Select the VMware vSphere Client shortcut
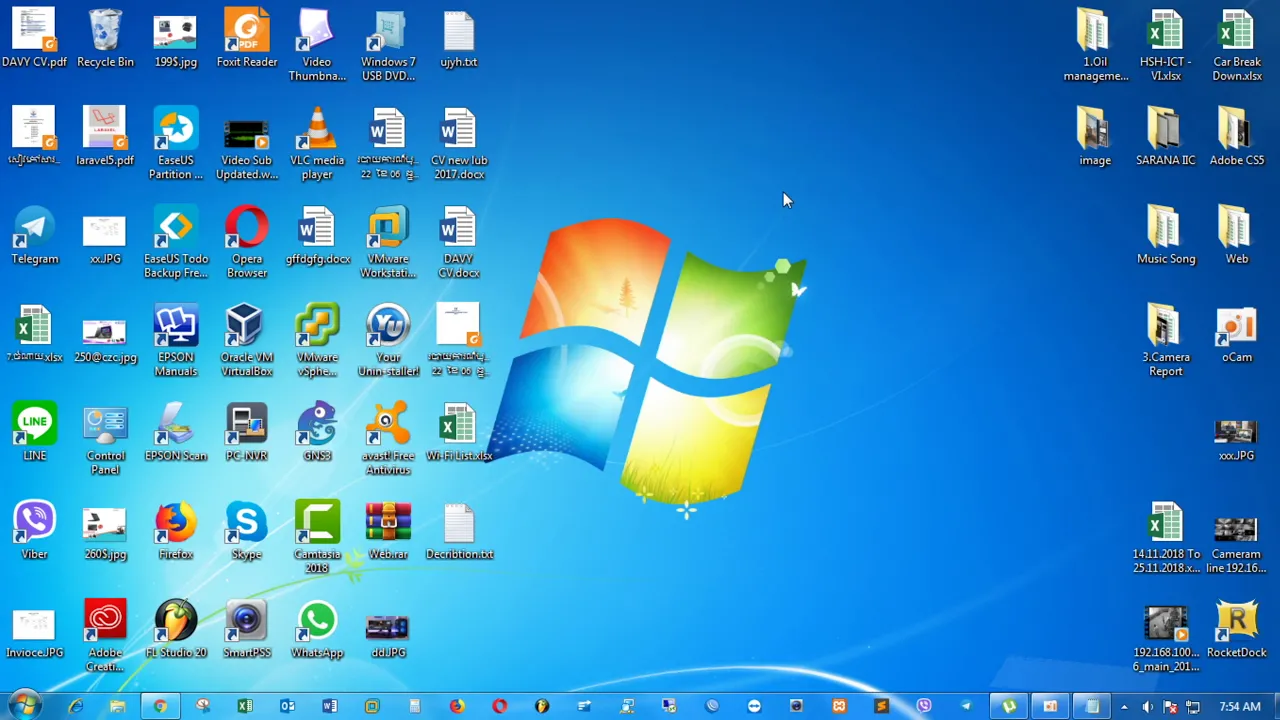 [317, 340]
